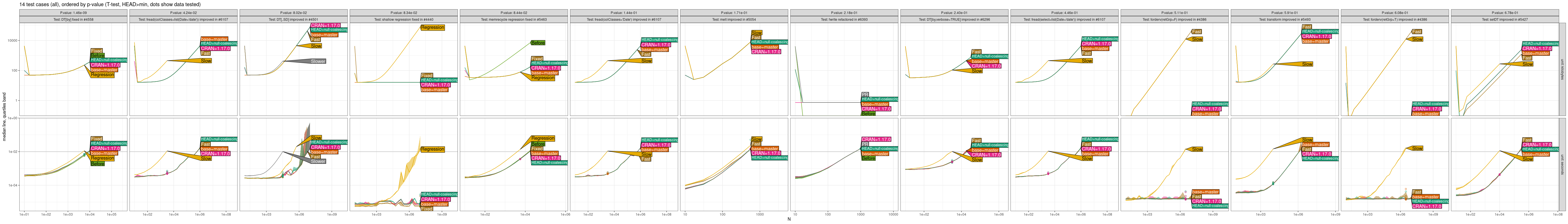The image size is (1568, 224).
Task: Select the 'P.value: 4.24e-02' strip header
Action: click(x=183, y=12)
